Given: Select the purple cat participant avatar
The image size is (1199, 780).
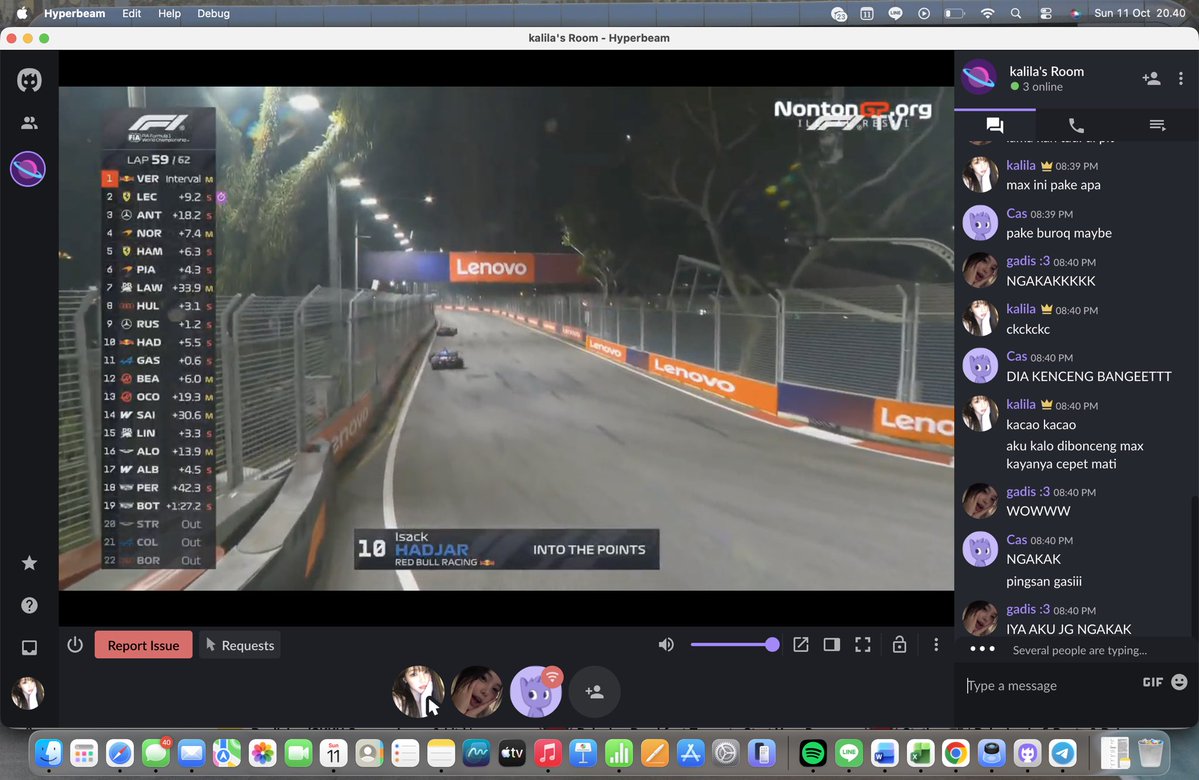Looking at the screenshot, I should [536, 692].
